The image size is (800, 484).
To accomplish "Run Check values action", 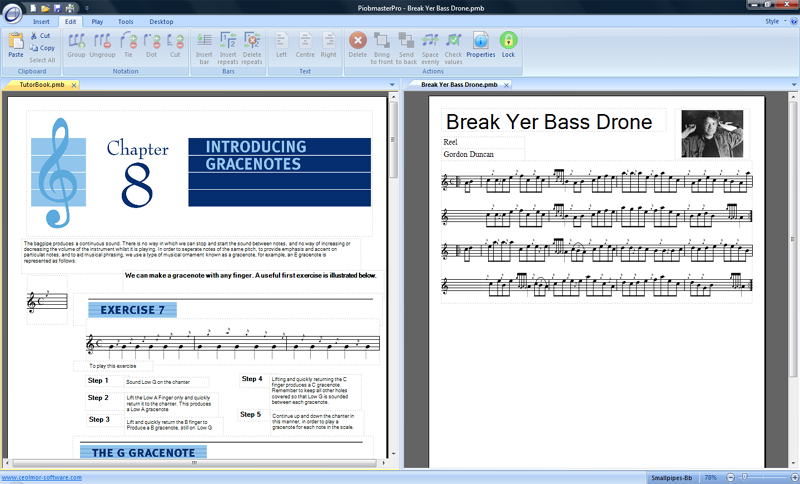I will (x=453, y=44).
